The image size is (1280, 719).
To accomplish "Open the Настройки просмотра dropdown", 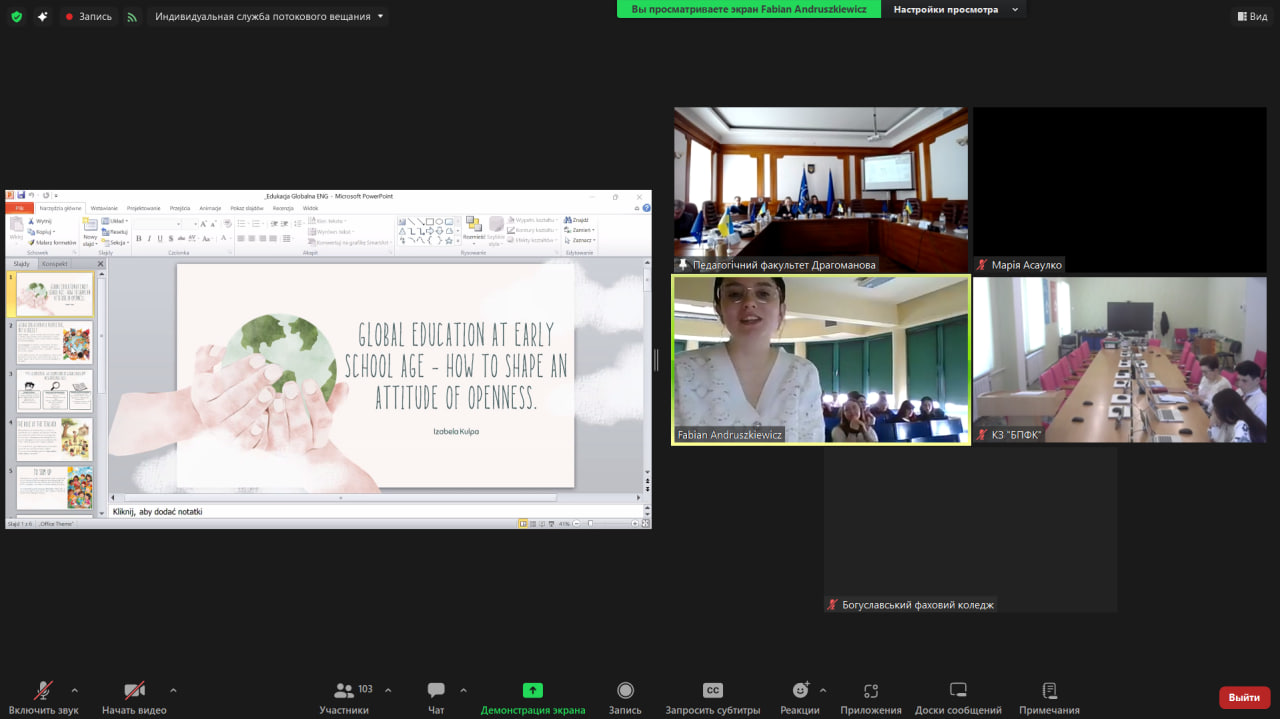I will pos(955,10).
